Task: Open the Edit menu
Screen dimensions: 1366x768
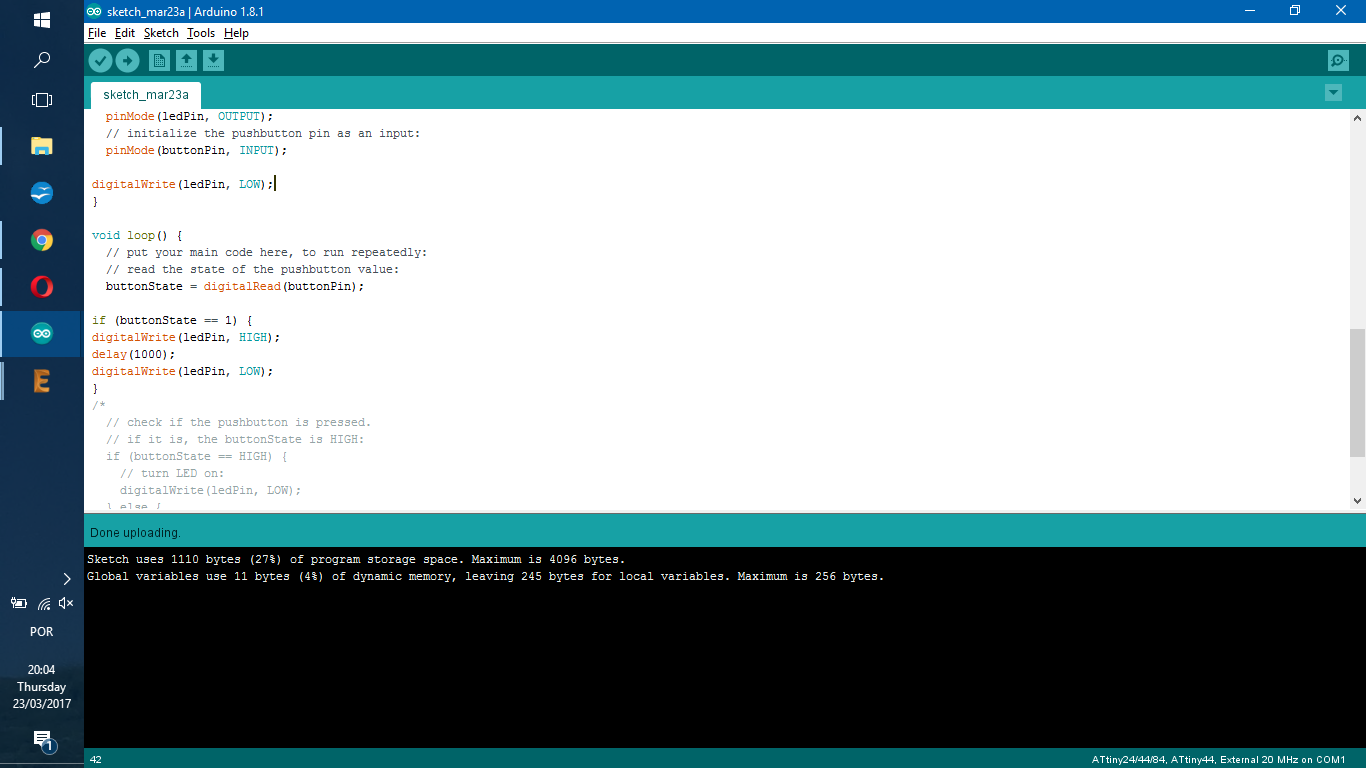Action: pos(125,33)
